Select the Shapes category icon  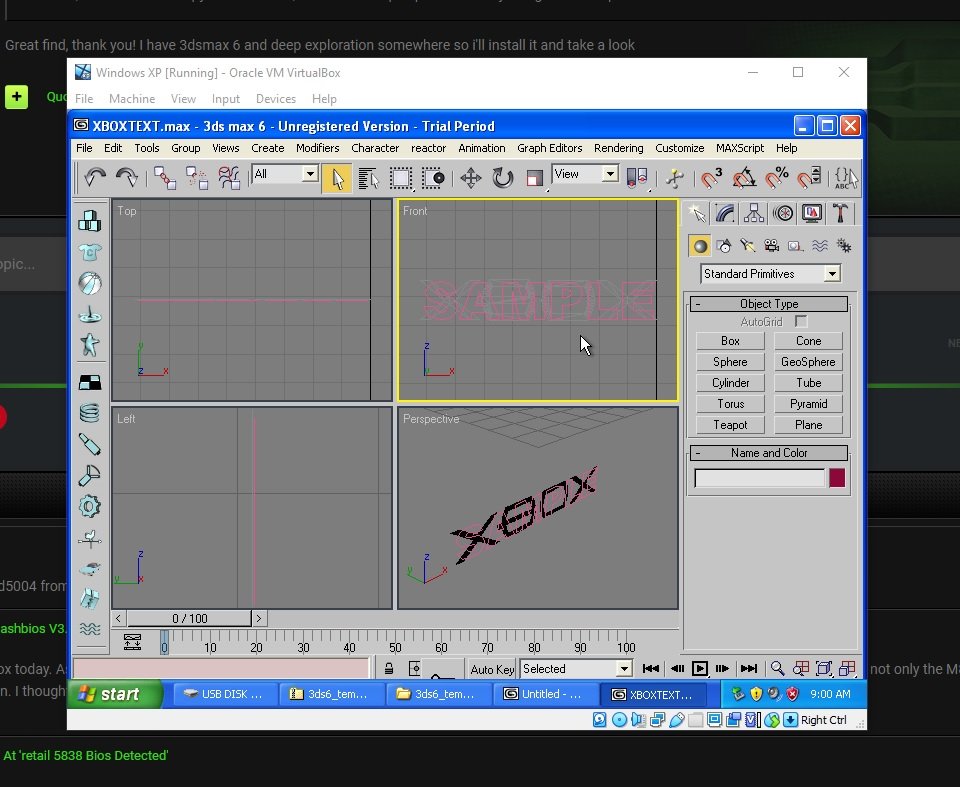tap(724, 246)
